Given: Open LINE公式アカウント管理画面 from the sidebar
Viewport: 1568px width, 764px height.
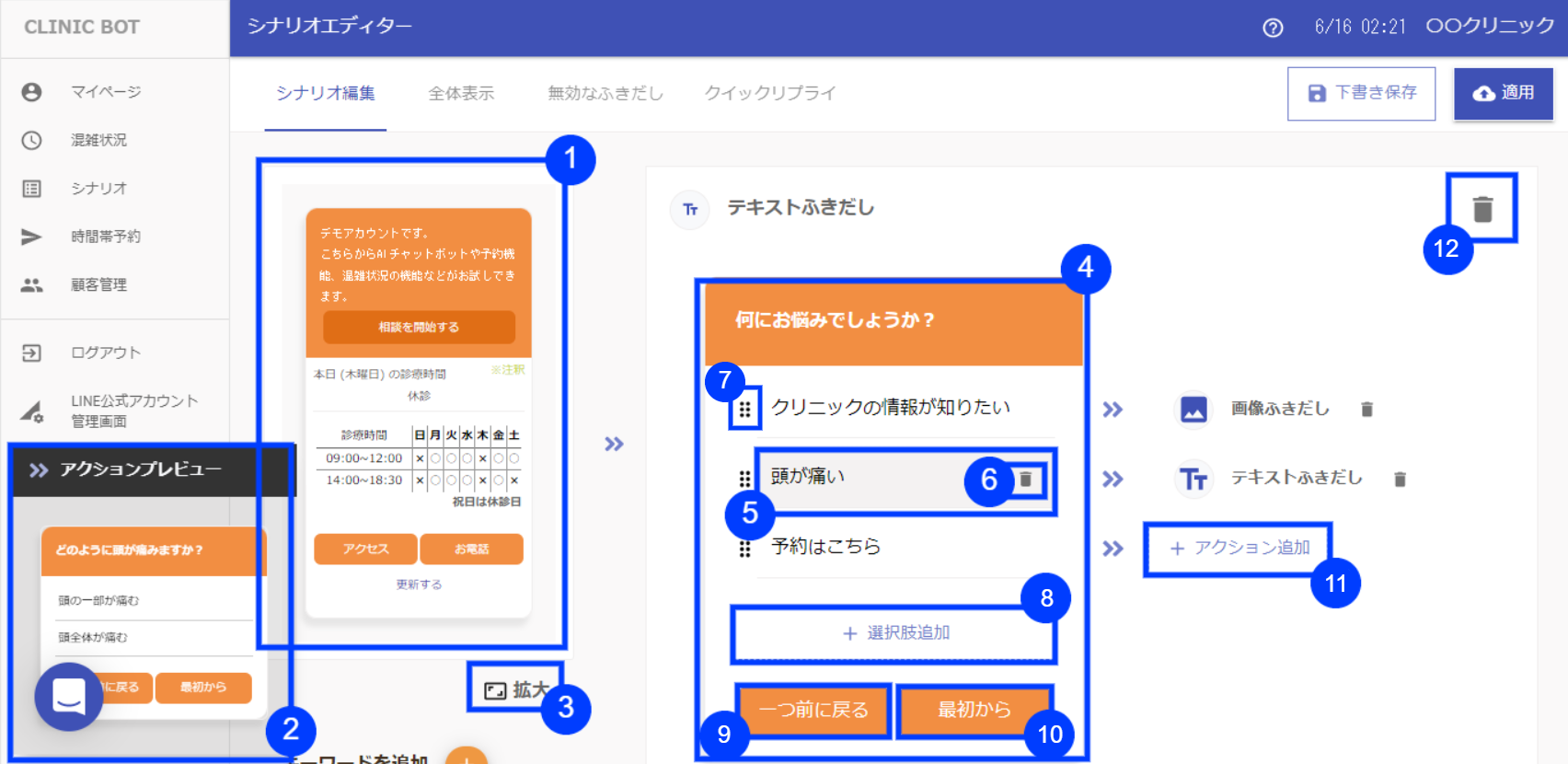Looking at the screenshot, I should pyautogui.click(x=134, y=411).
